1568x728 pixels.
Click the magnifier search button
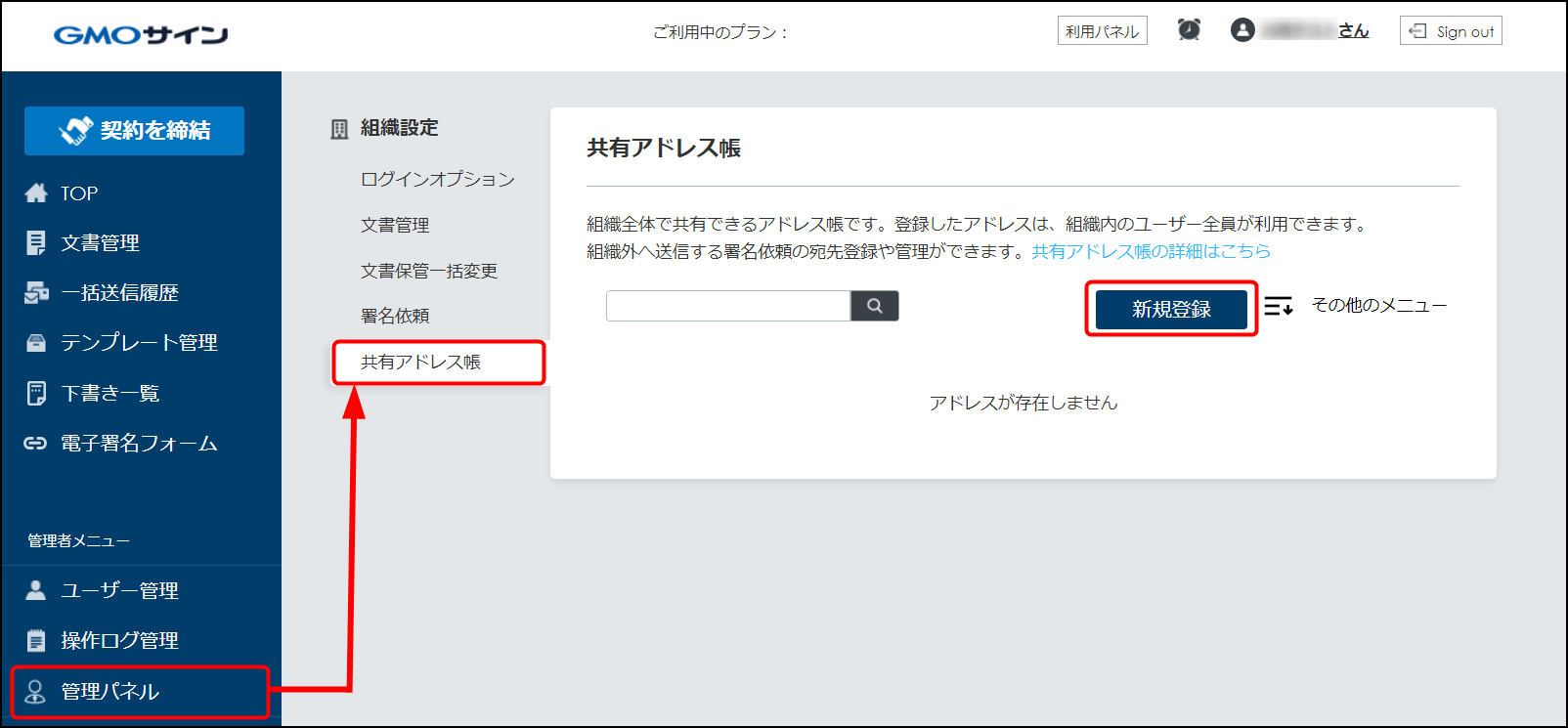875,306
